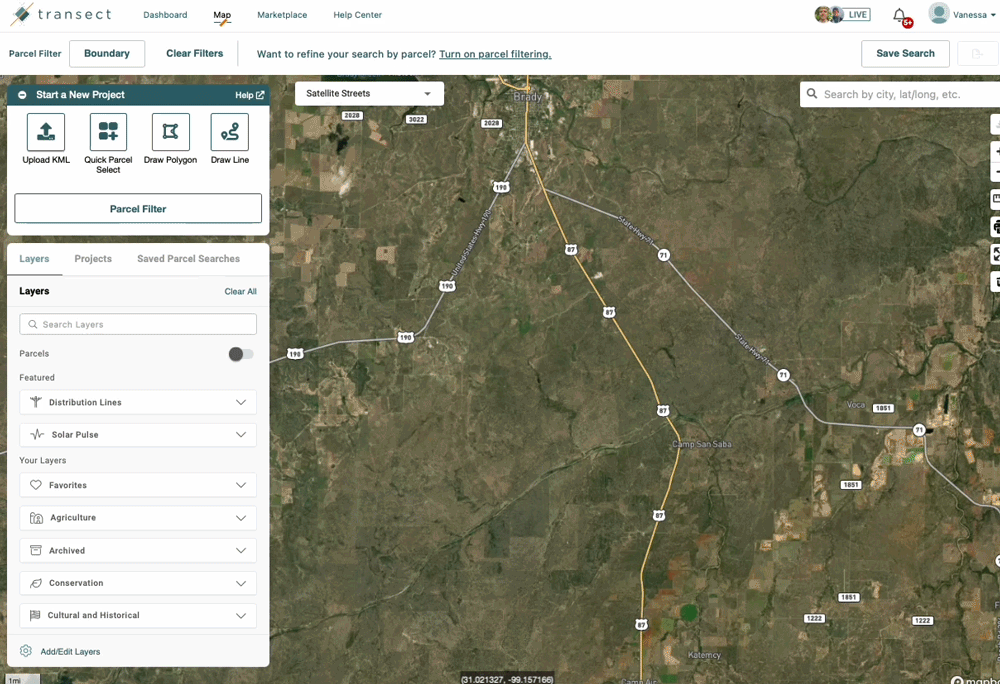Open the Upload KML tool
The height and width of the screenshot is (684, 1000).
click(46, 132)
